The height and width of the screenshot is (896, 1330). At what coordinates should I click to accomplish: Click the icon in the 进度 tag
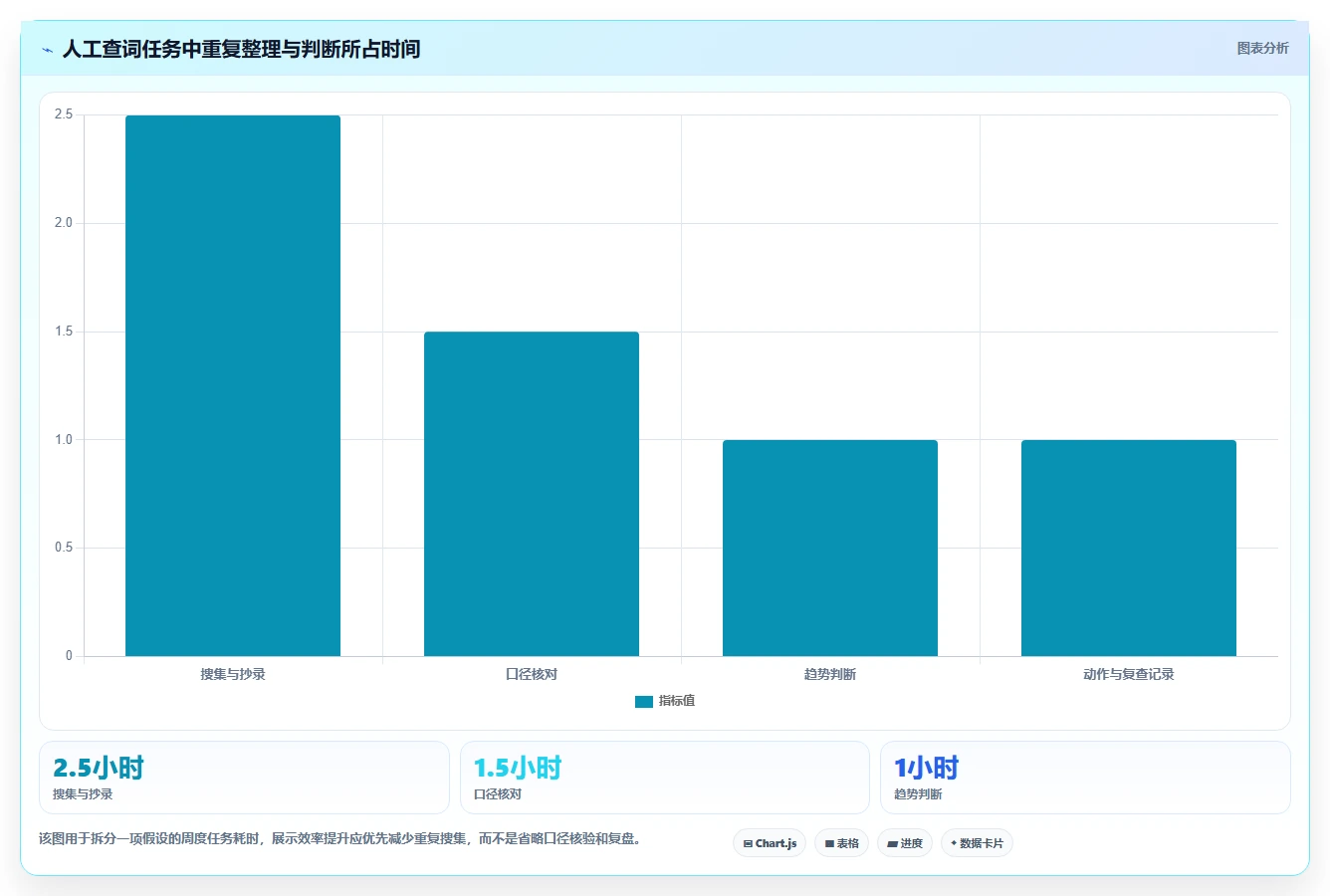coord(893,843)
